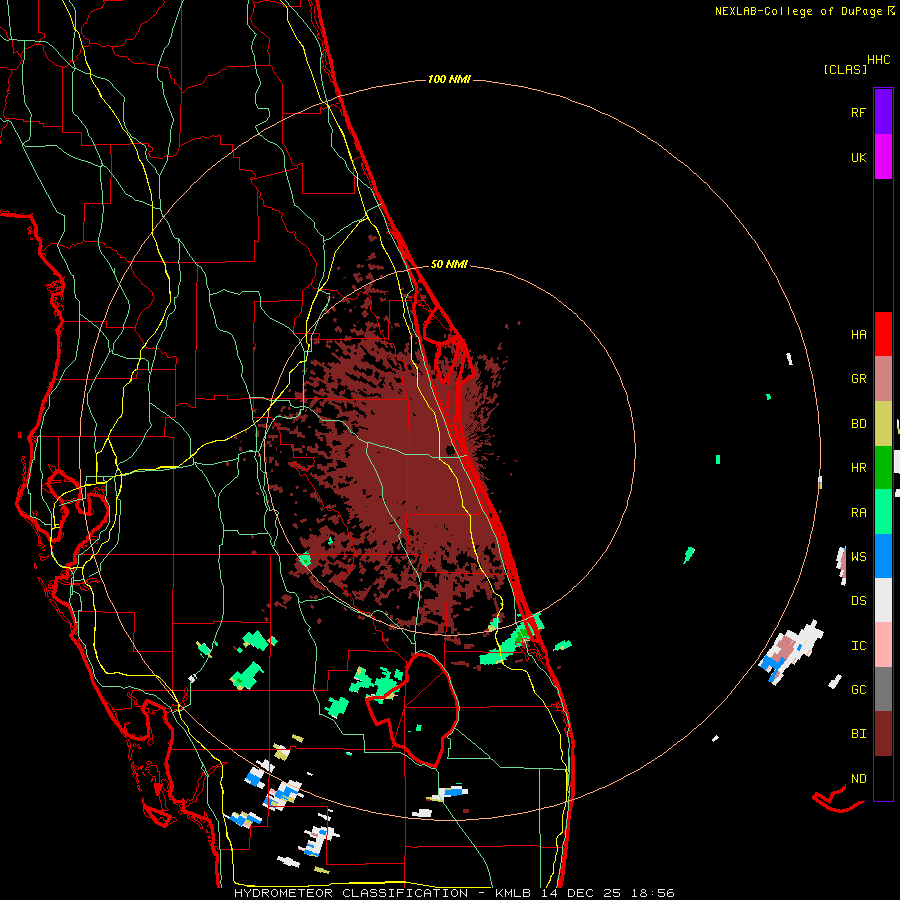This screenshot has height=900, width=900.
Task: Click the 'NEXLAB-College of DuPage' credit text
Action: coord(798,11)
